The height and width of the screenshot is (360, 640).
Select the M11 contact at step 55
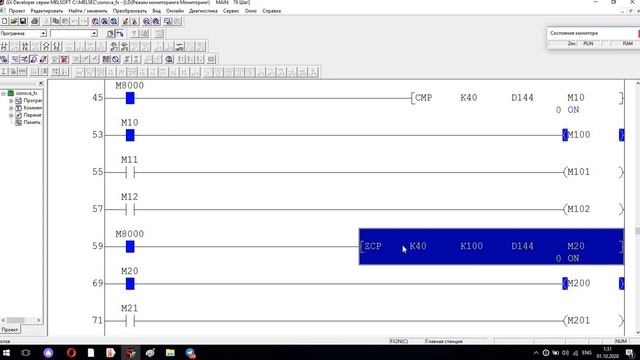click(130, 173)
